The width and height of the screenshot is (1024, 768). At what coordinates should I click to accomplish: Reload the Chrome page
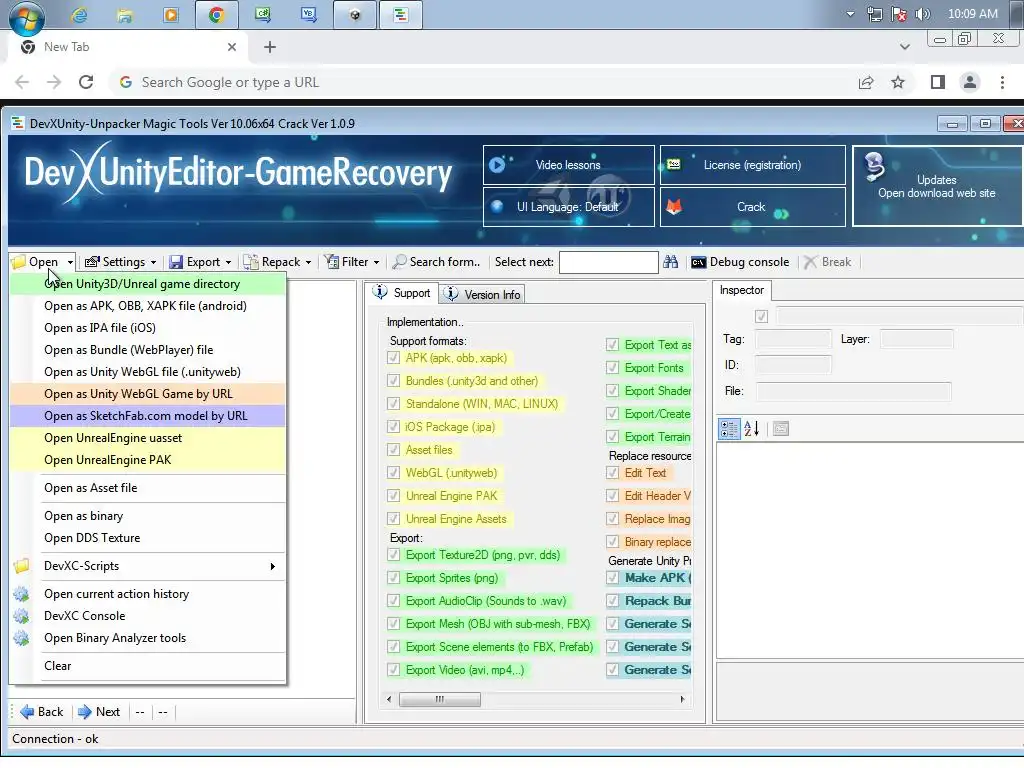pyautogui.click(x=86, y=82)
